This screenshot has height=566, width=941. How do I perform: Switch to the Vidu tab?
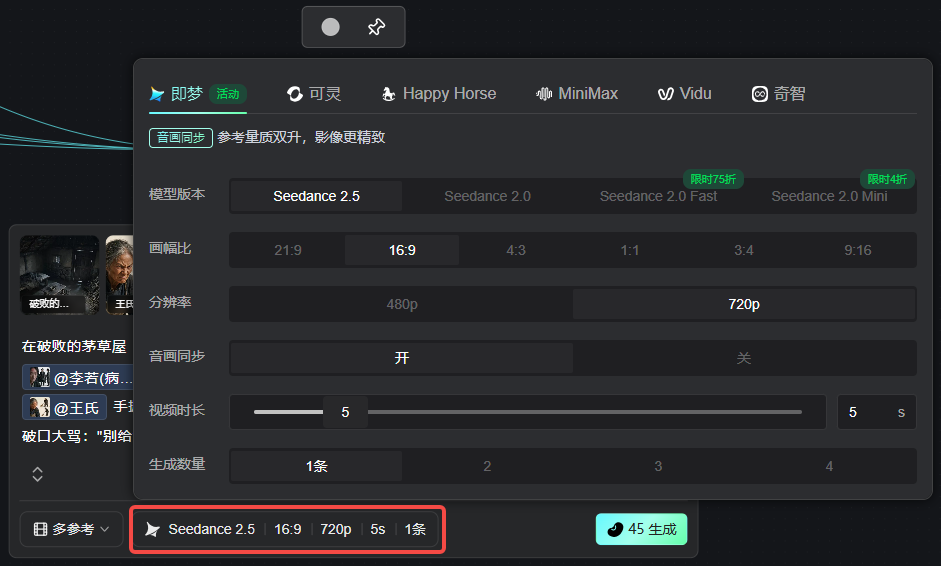point(684,94)
